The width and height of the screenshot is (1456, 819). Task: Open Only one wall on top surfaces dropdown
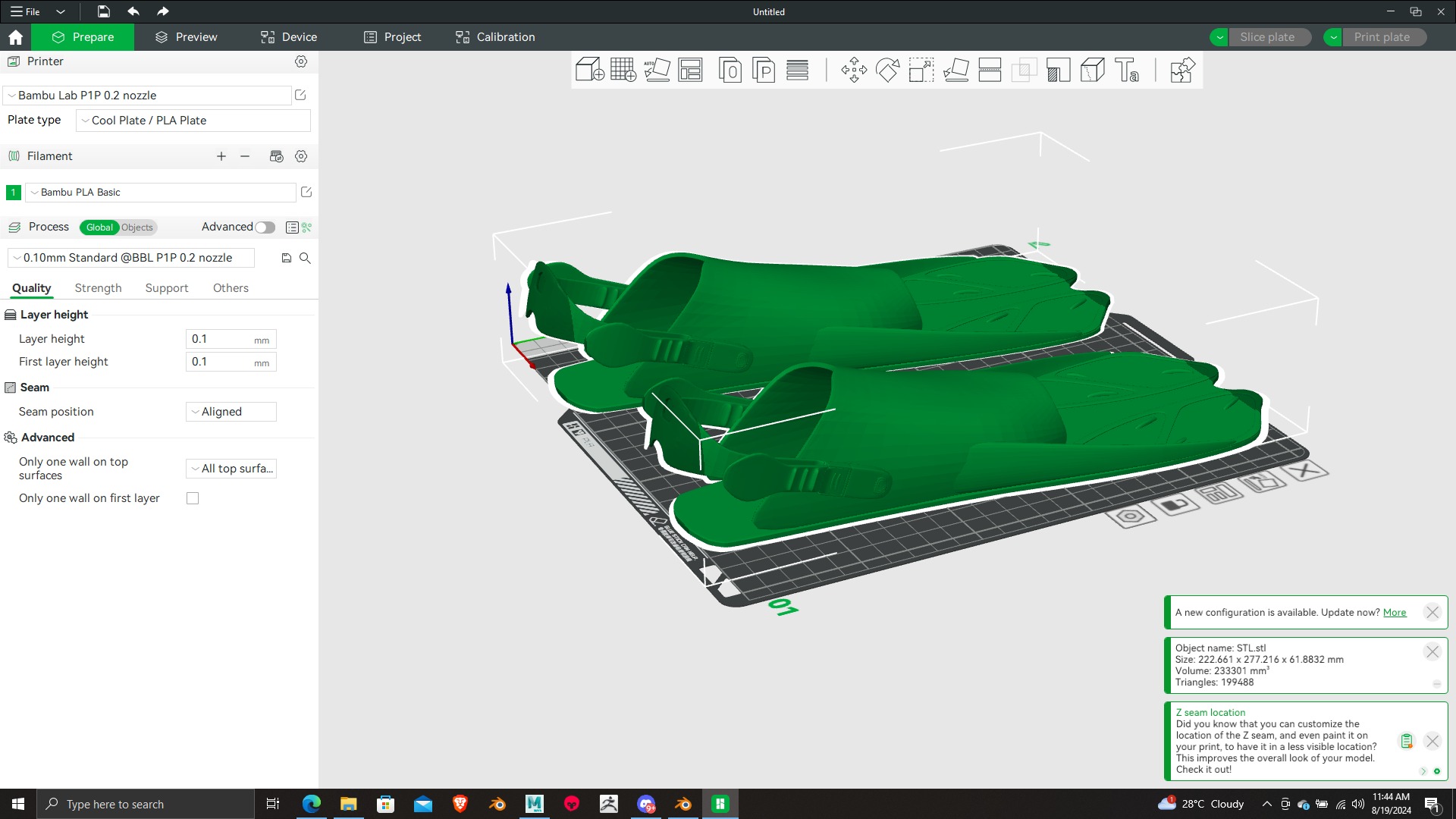point(231,469)
